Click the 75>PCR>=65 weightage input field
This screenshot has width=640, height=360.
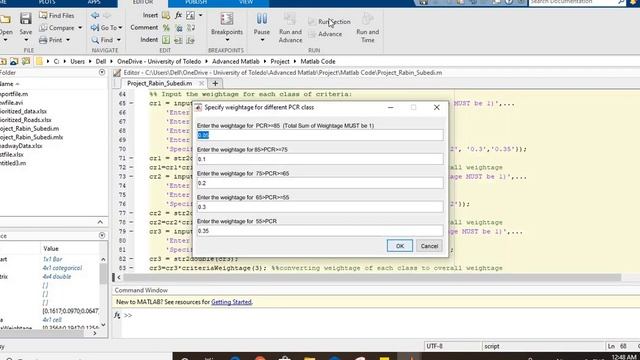(320, 183)
